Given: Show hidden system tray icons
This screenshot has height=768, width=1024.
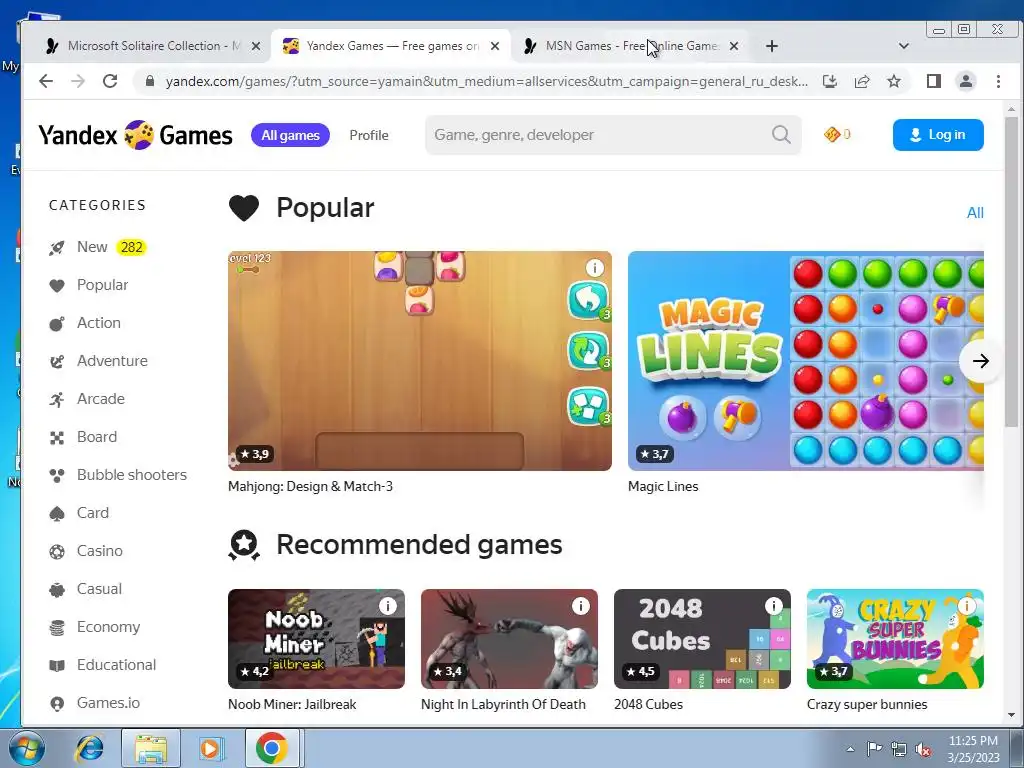Looking at the screenshot, I should (850, 749).
